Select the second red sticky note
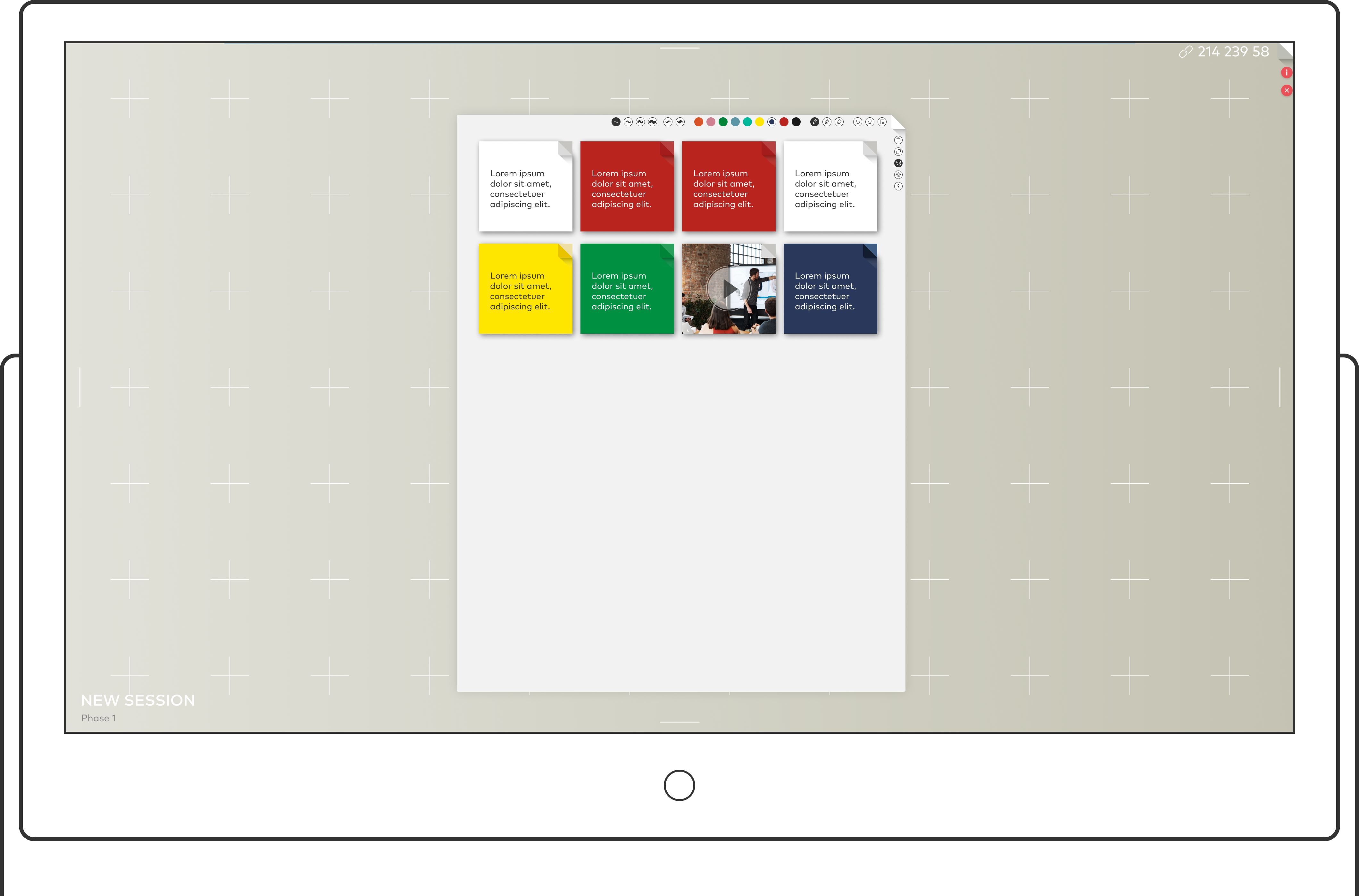Viewport: 1359px width, 896px height. (729, 186)
